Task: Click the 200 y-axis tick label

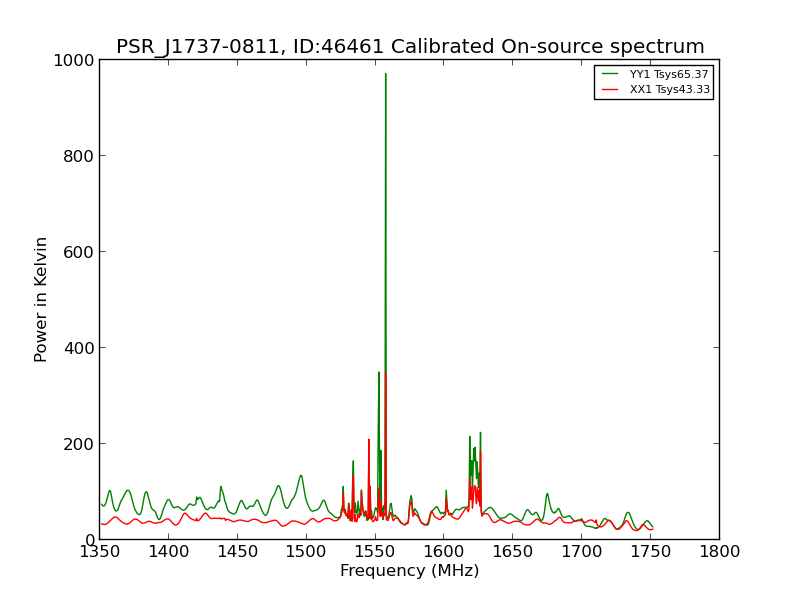Action: click(x=79, y=444)
